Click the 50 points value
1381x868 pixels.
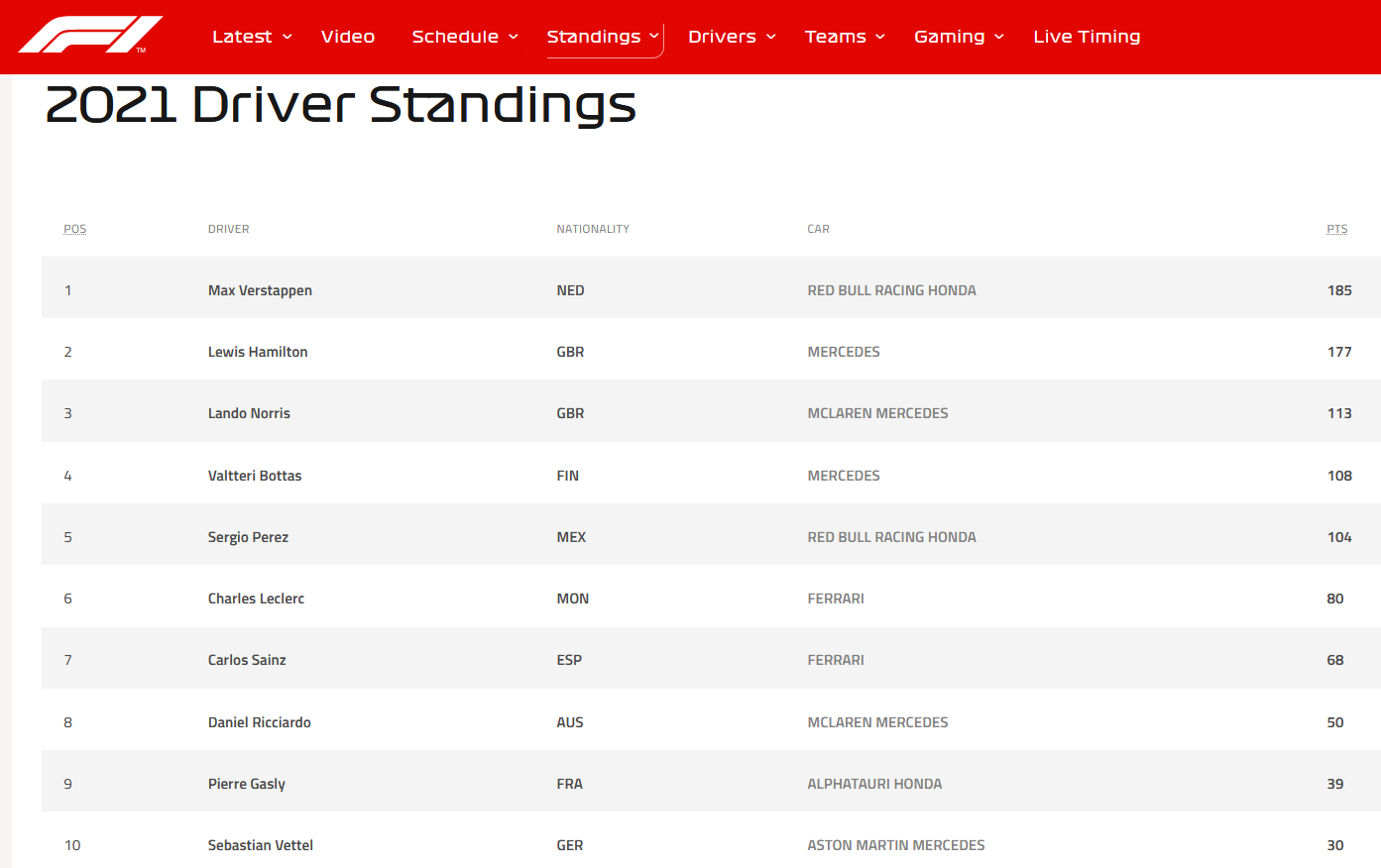(x=1335, y=722)
